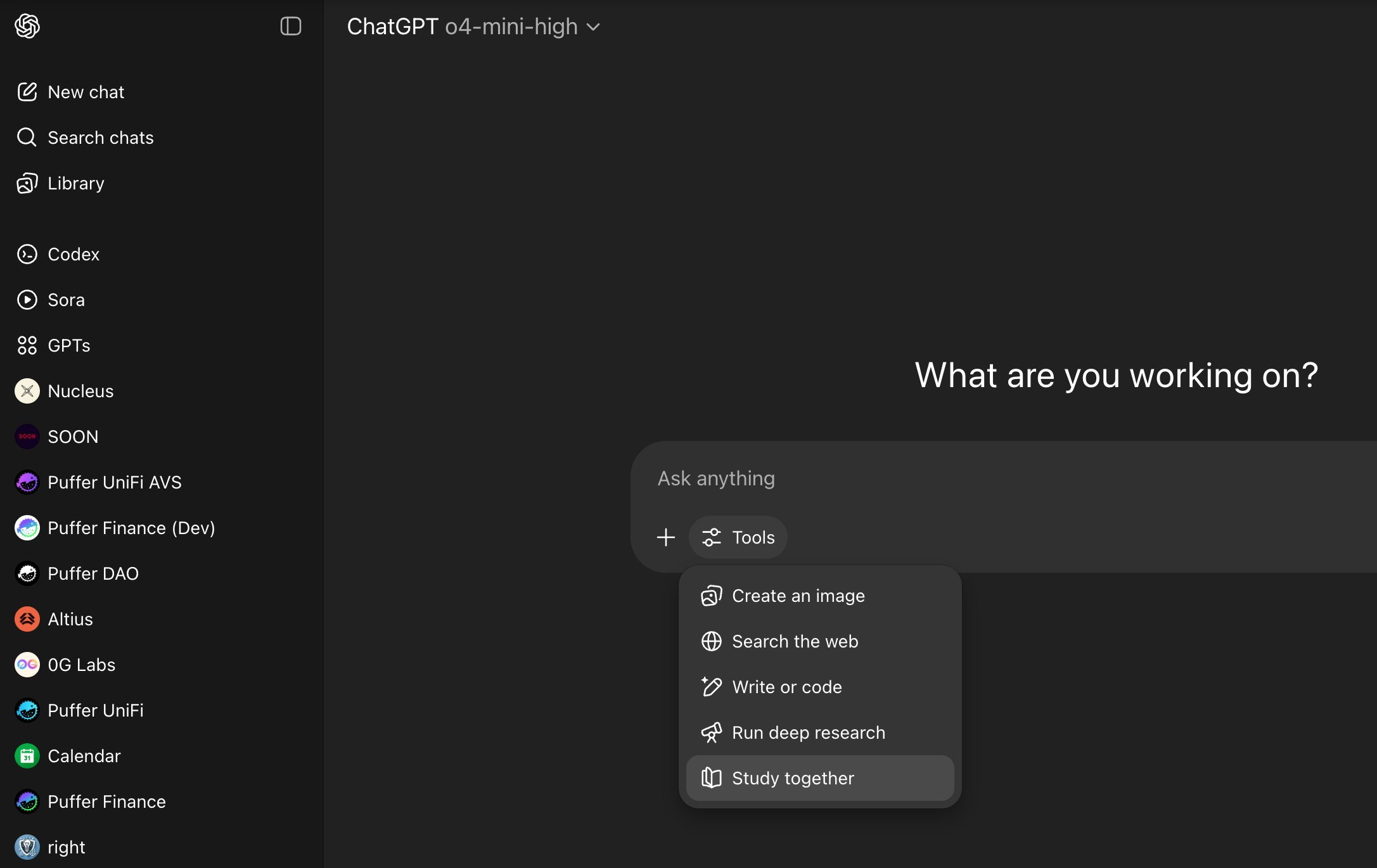Click the Create an image icon
Image resolution: width=1377 pixels, height=868 pixels.
(x=712, y=596)
